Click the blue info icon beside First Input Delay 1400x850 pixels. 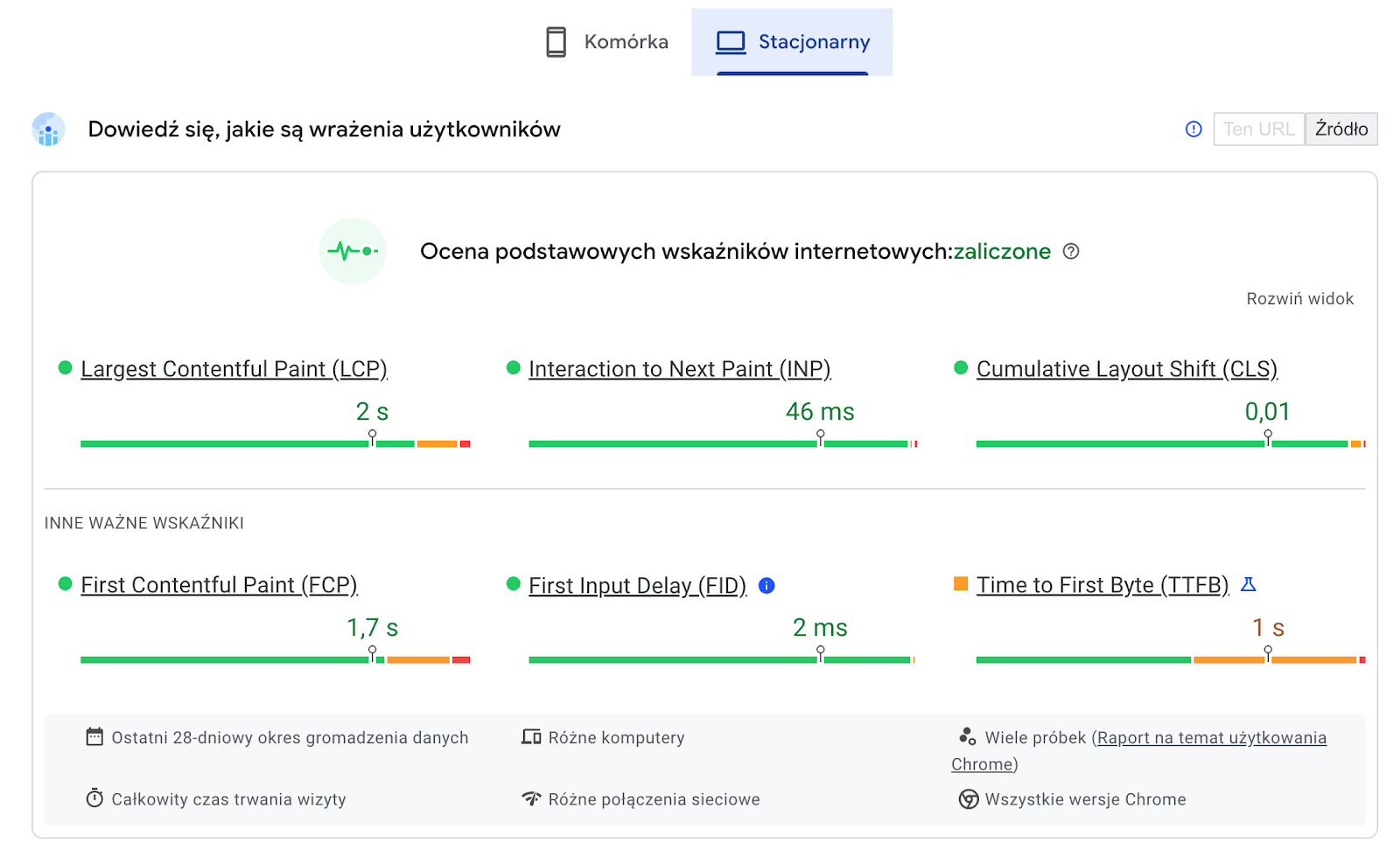pos(766,586)
